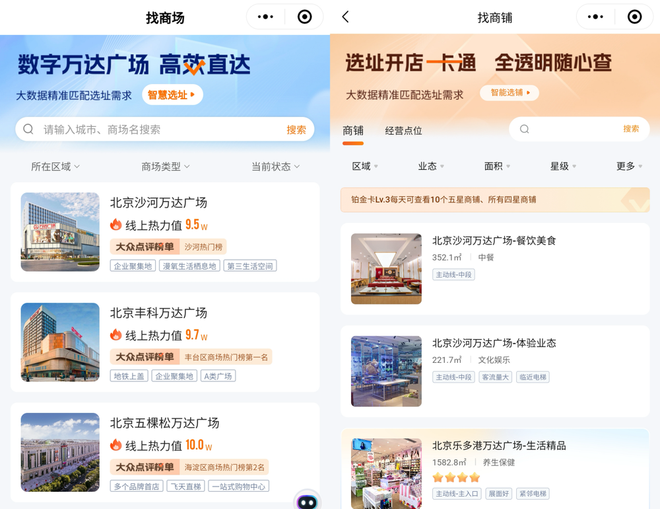Open the three-dot menu in 找商铺 header
The image size is (660, 509).
click(595, 17)
